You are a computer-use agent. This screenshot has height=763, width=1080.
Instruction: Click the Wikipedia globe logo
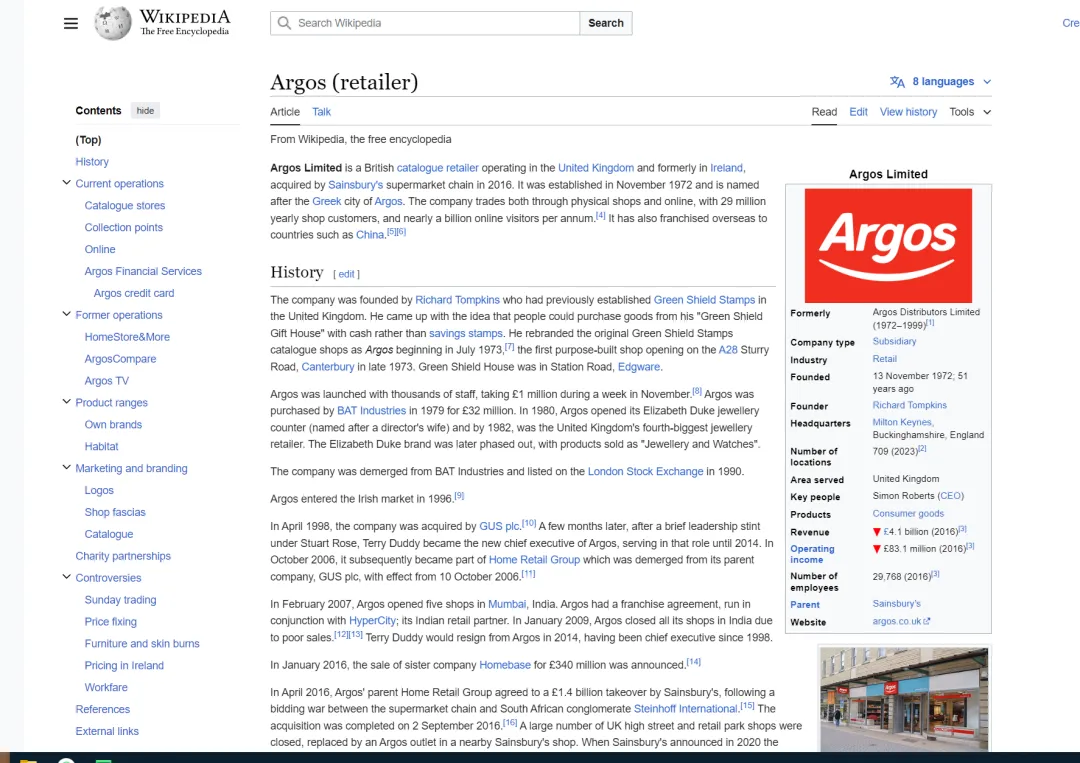click(x=112, y=23)
